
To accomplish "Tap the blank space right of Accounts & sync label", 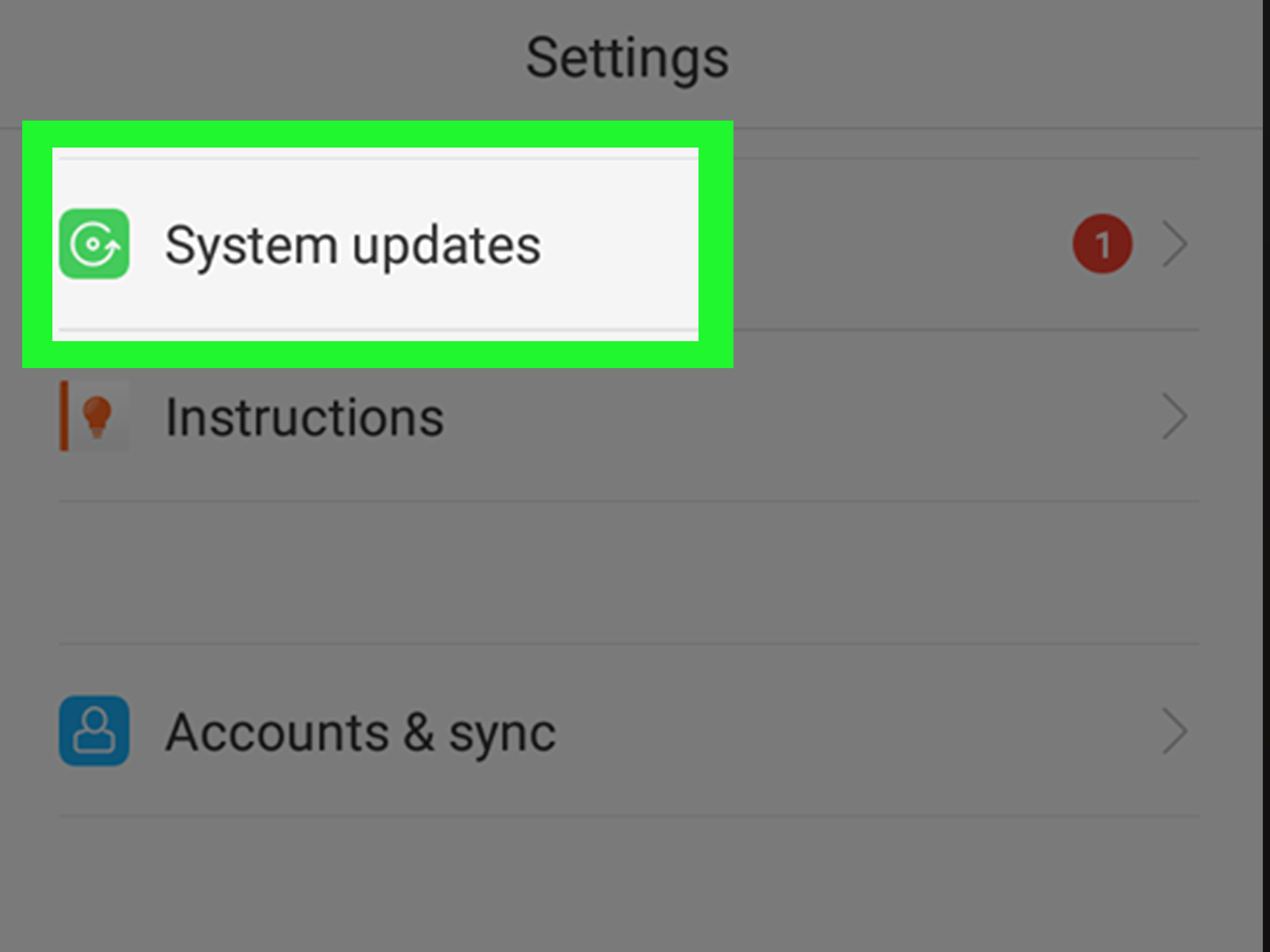I will (856, 731).
